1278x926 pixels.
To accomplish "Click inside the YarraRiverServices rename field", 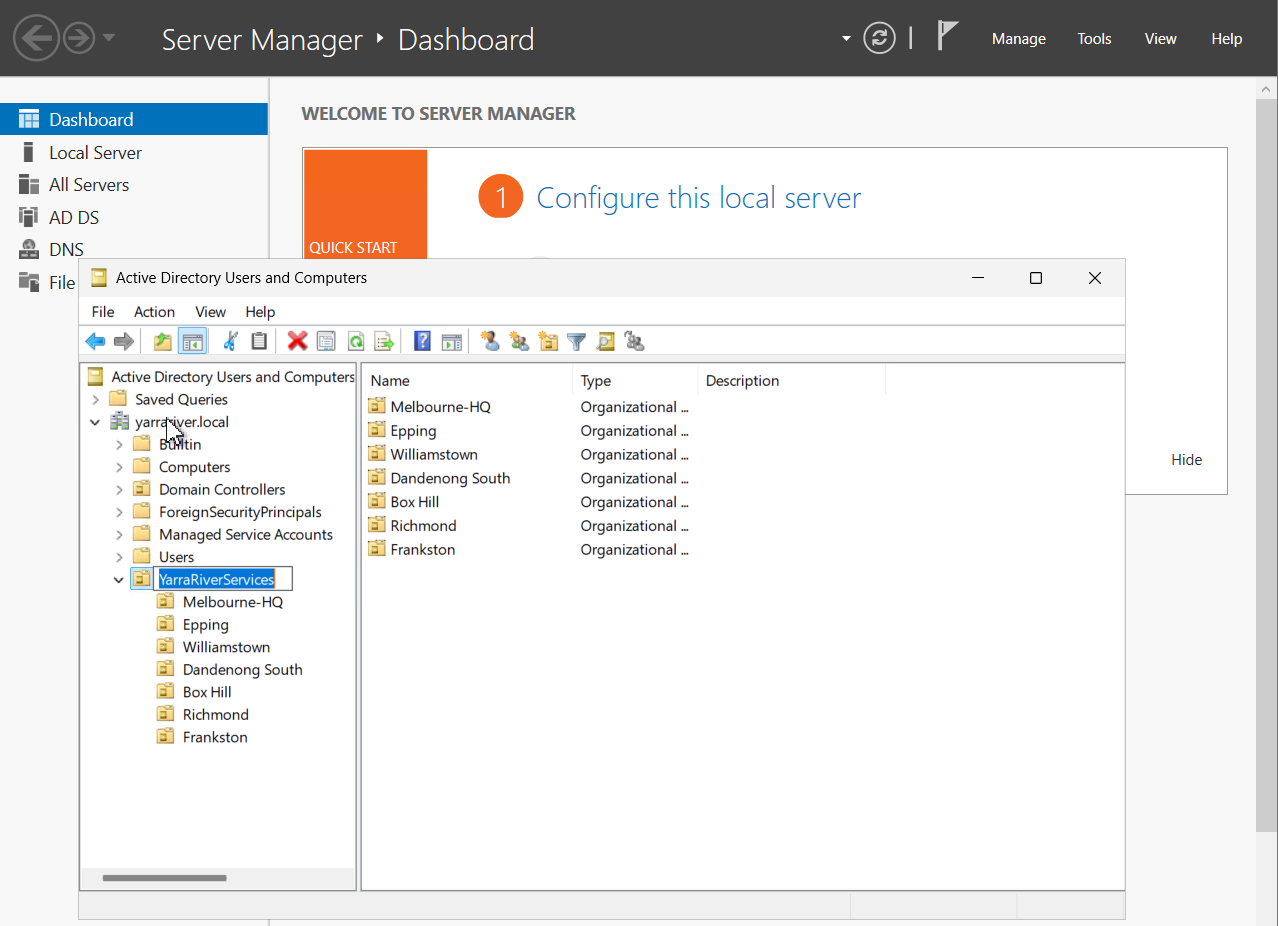I will click(x=223, y=579).
